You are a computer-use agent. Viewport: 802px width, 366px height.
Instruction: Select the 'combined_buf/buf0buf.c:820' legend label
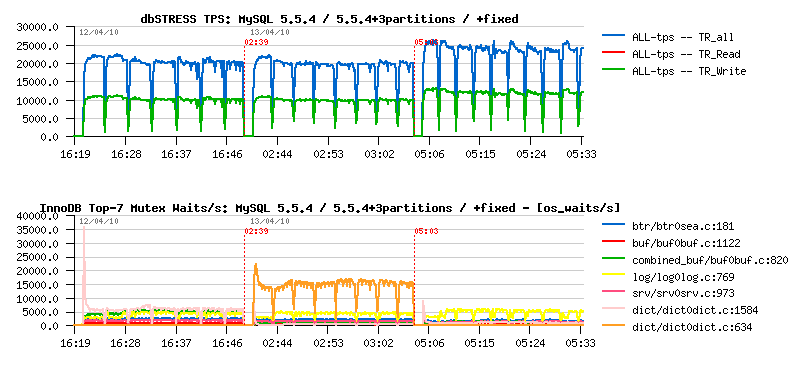(710, 260)
